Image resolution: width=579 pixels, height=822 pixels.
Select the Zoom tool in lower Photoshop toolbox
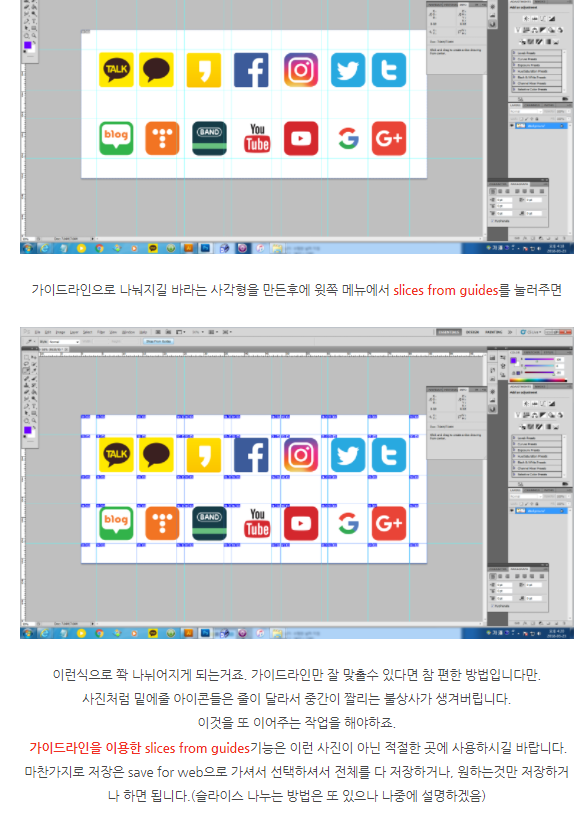pyautogui.click(x=34, y=420)
